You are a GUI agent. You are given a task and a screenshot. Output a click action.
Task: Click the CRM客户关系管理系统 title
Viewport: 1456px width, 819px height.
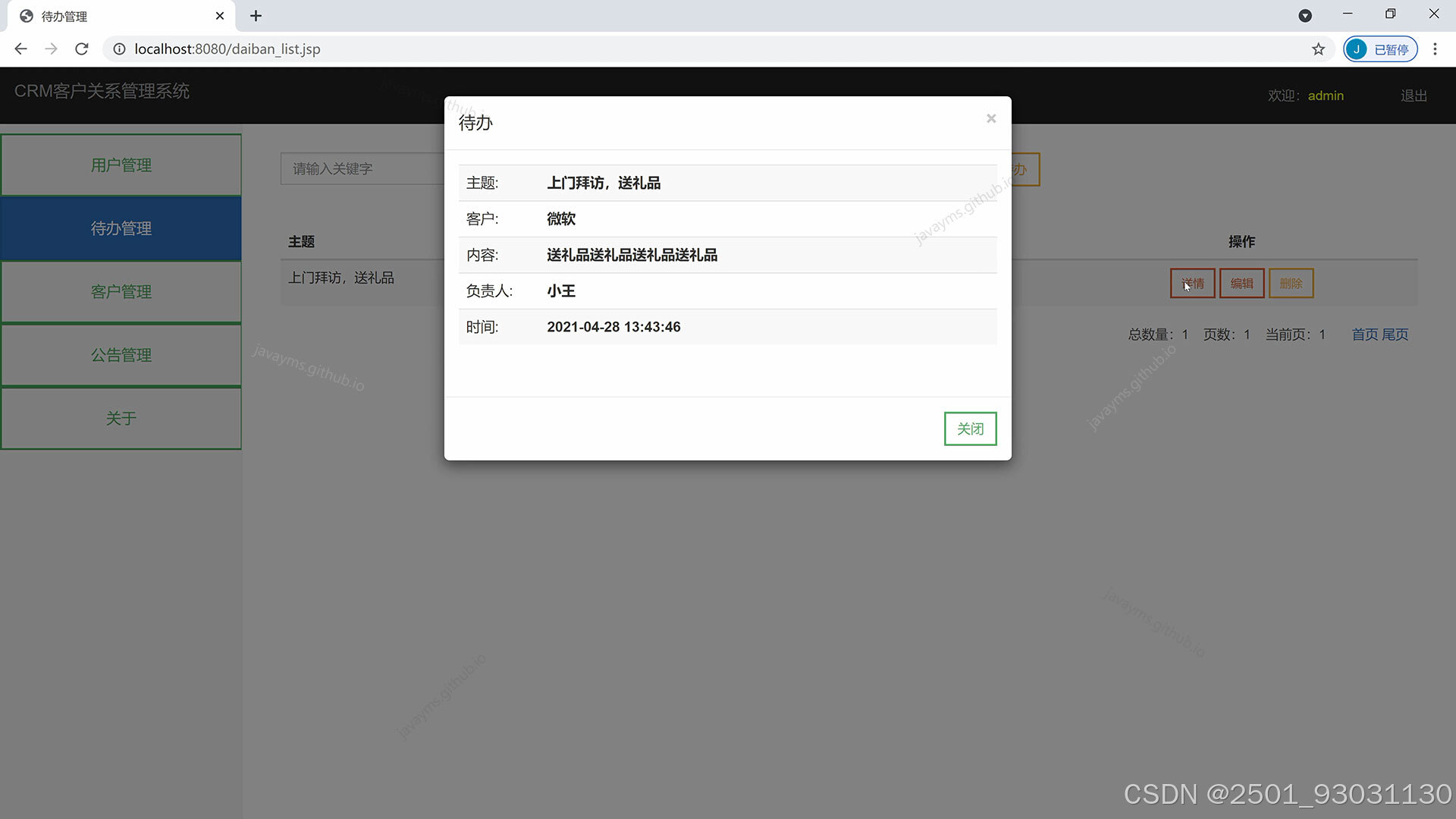102,91
